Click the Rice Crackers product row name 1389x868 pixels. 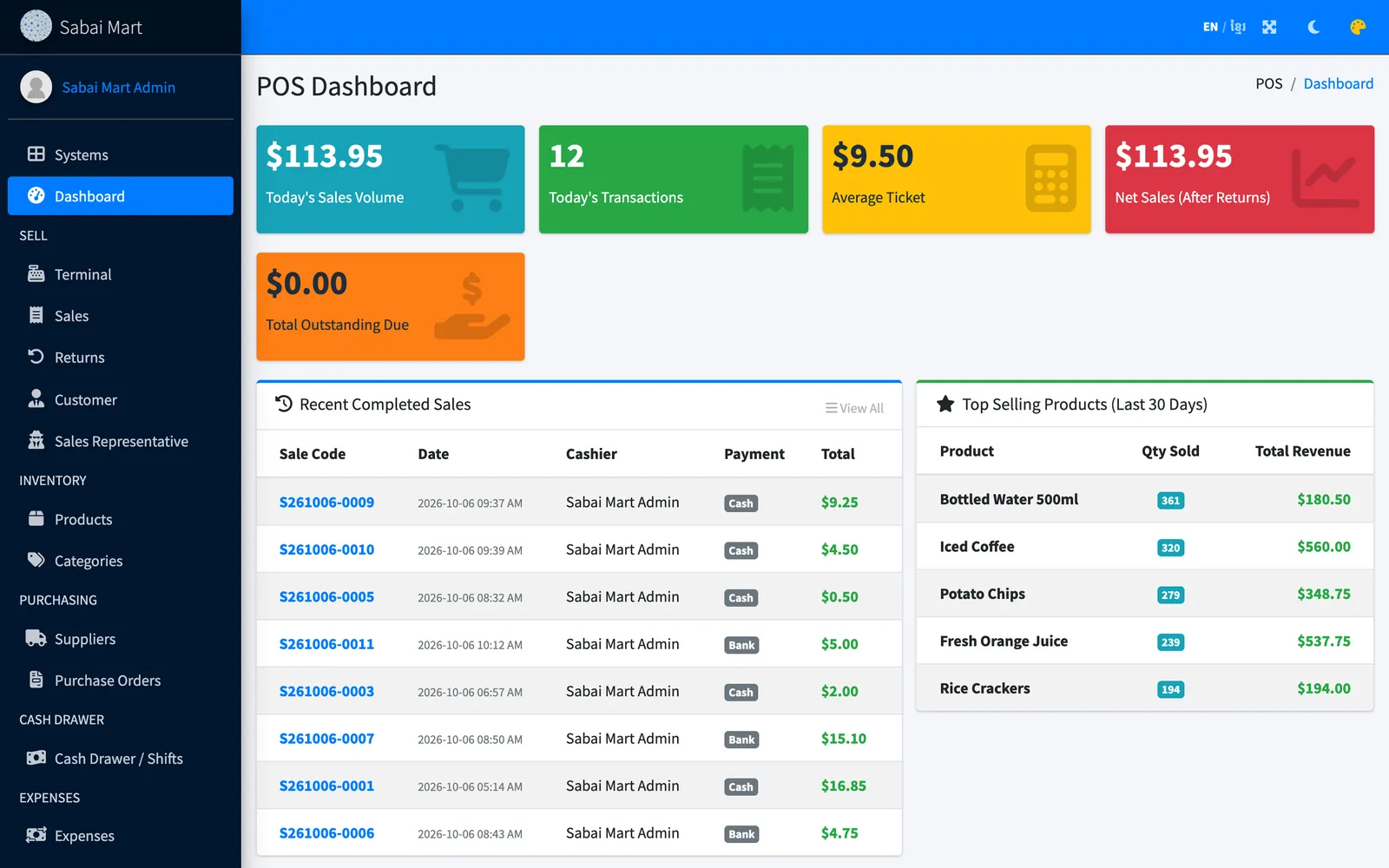984,688
